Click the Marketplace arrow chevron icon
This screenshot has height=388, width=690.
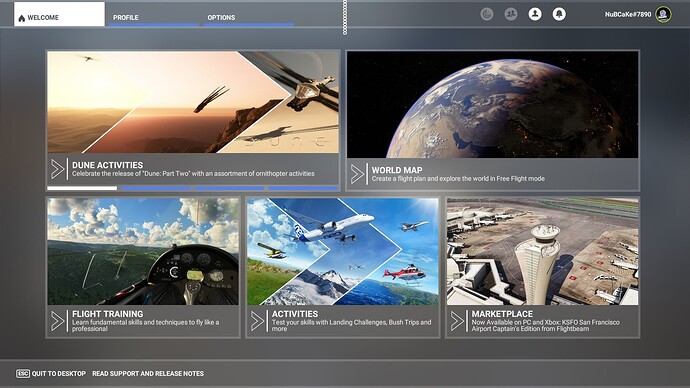coord(457,321)
